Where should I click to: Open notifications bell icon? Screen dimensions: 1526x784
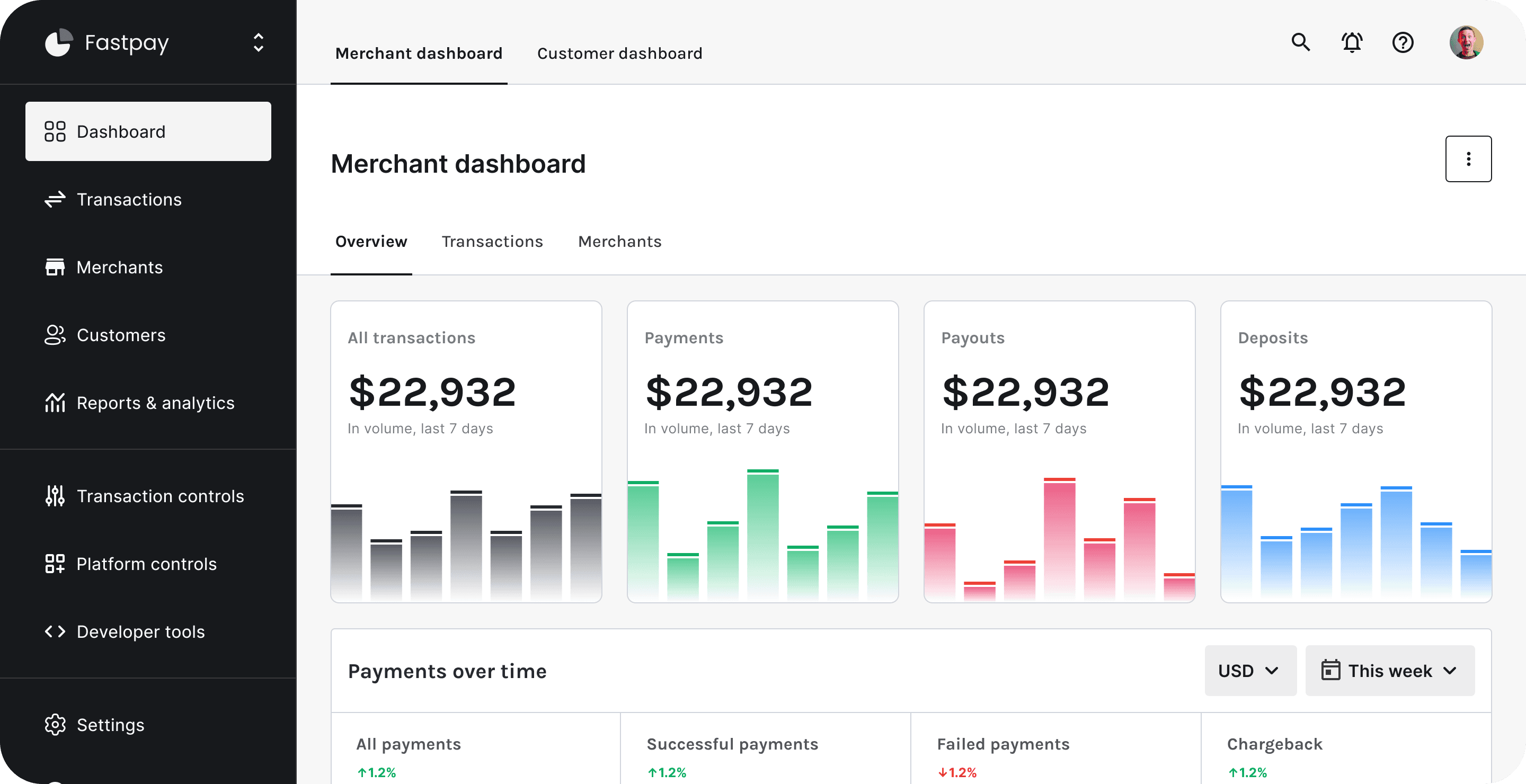[1352, 42]
